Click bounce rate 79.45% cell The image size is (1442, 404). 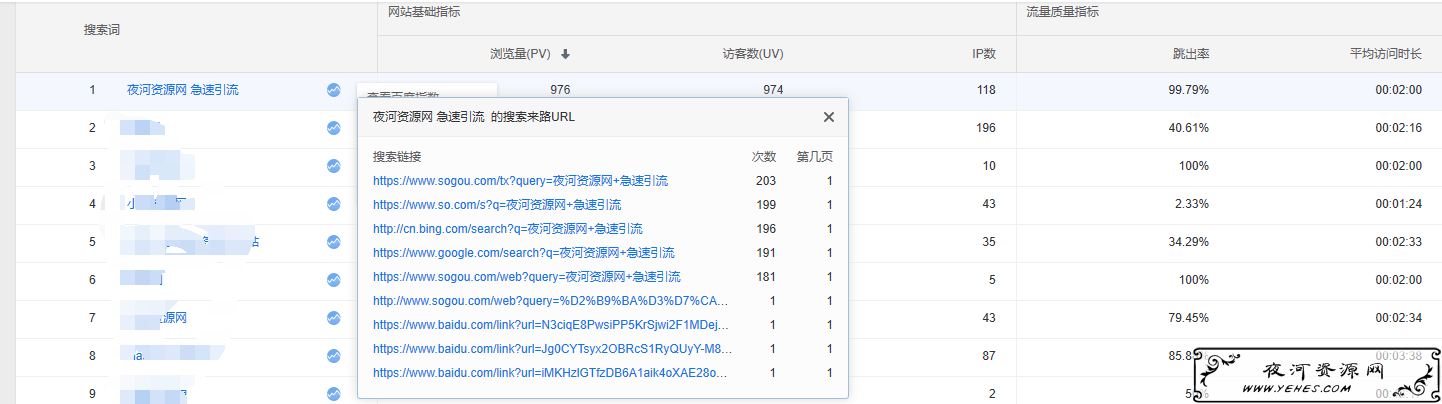coord(1189,318)
